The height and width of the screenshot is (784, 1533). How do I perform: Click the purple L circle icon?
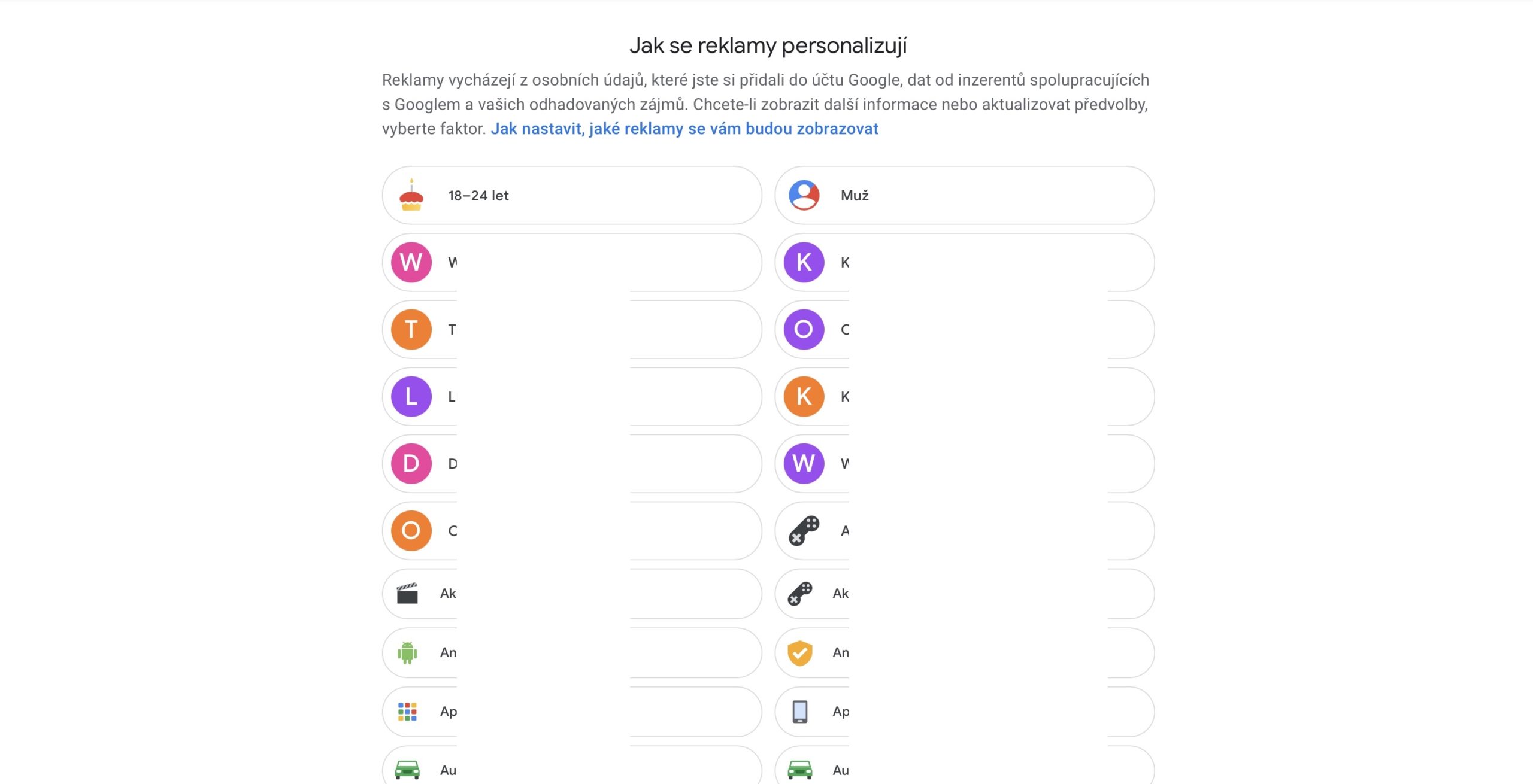point(411,397)
